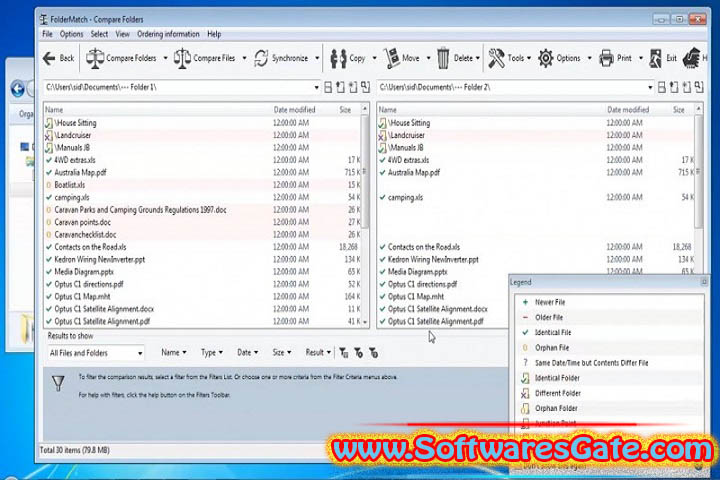Open the Ordering information menu
The width and height of the screenshot is (720, 480).
[x=168, y=34]
